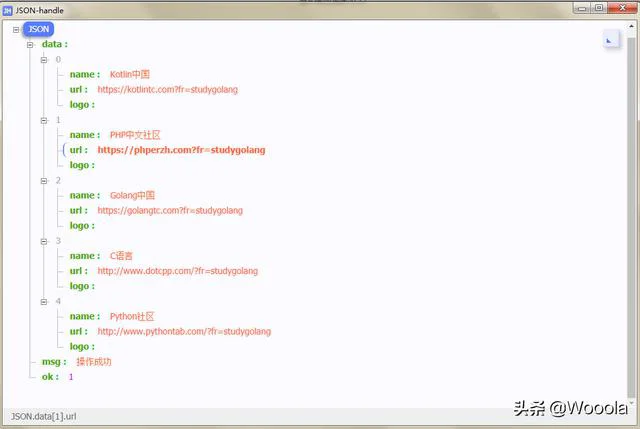
Task: Open url https://golangtc.com?fr=studygolang
Action: [x=170, y=210]
